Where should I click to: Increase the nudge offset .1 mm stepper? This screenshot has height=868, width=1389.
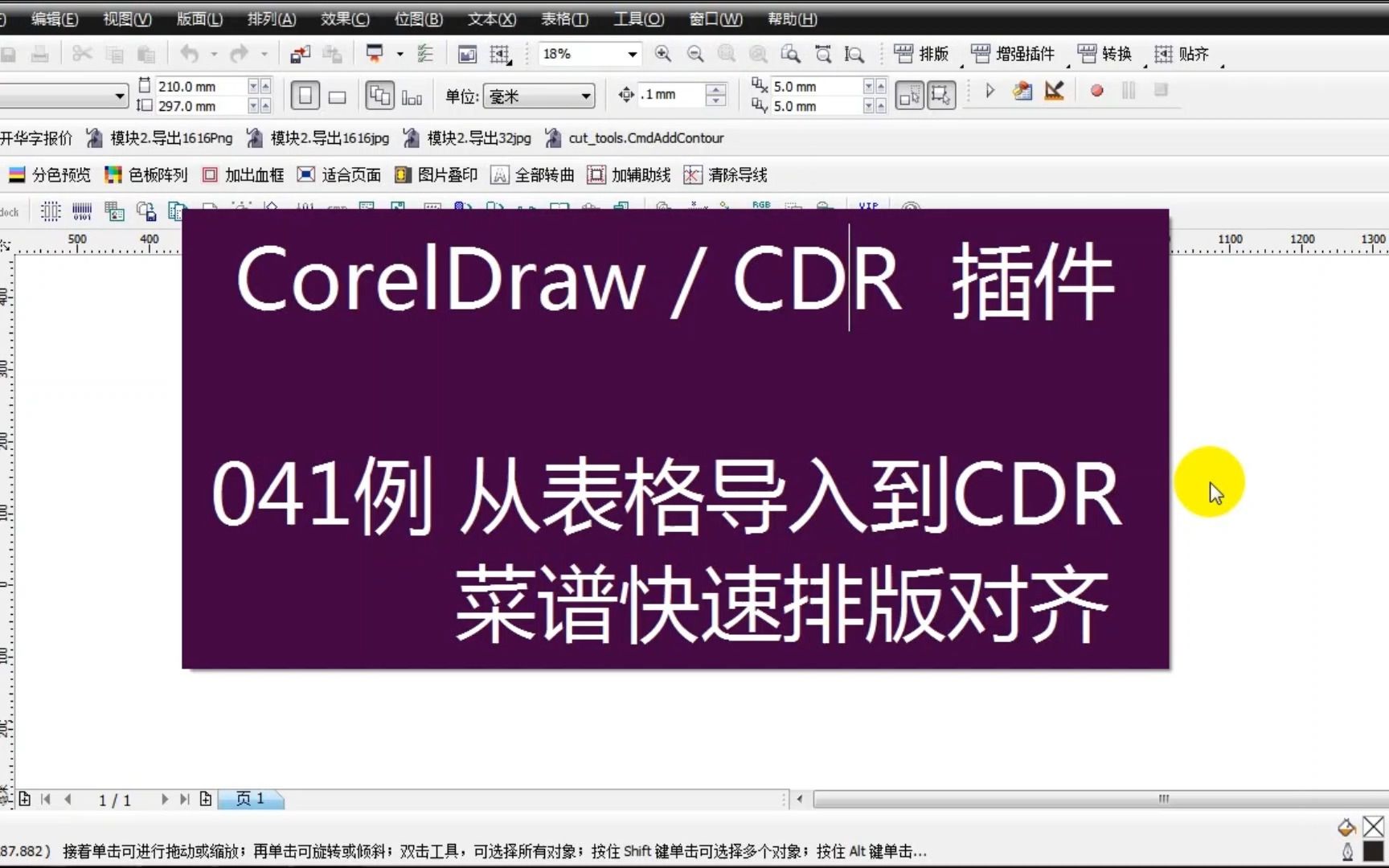[715, 88]
